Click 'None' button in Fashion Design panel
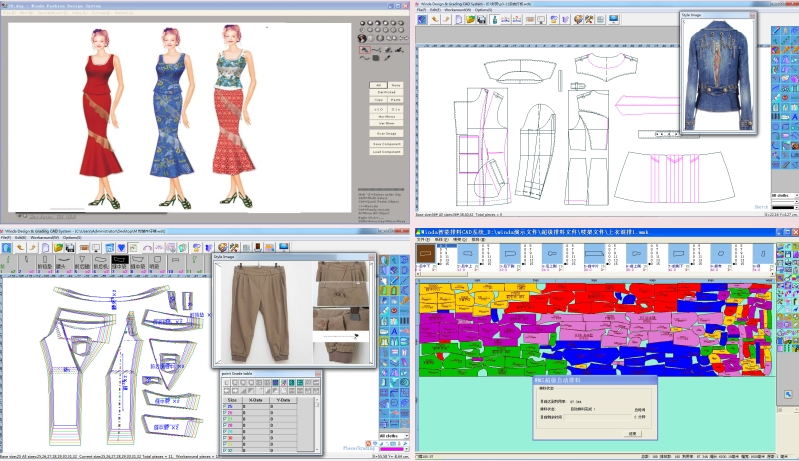 pos(396,85)
